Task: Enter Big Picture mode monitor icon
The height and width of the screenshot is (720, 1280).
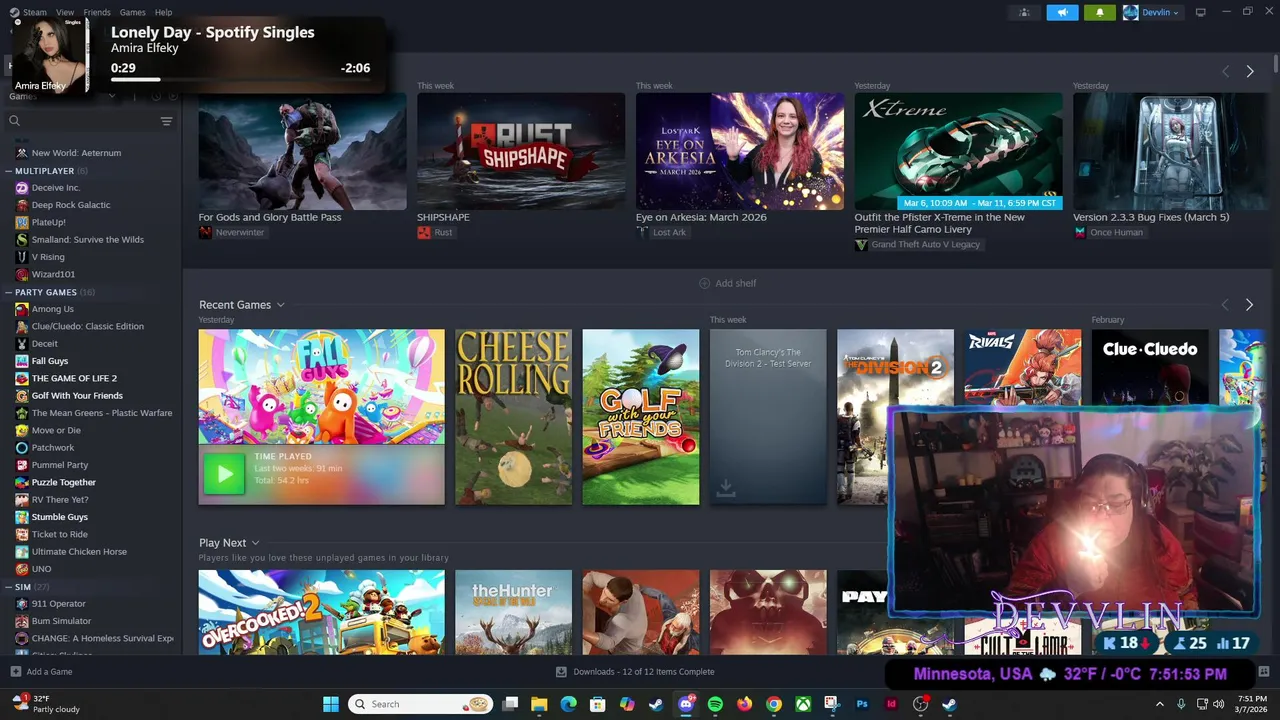Action: point(1200,12)
